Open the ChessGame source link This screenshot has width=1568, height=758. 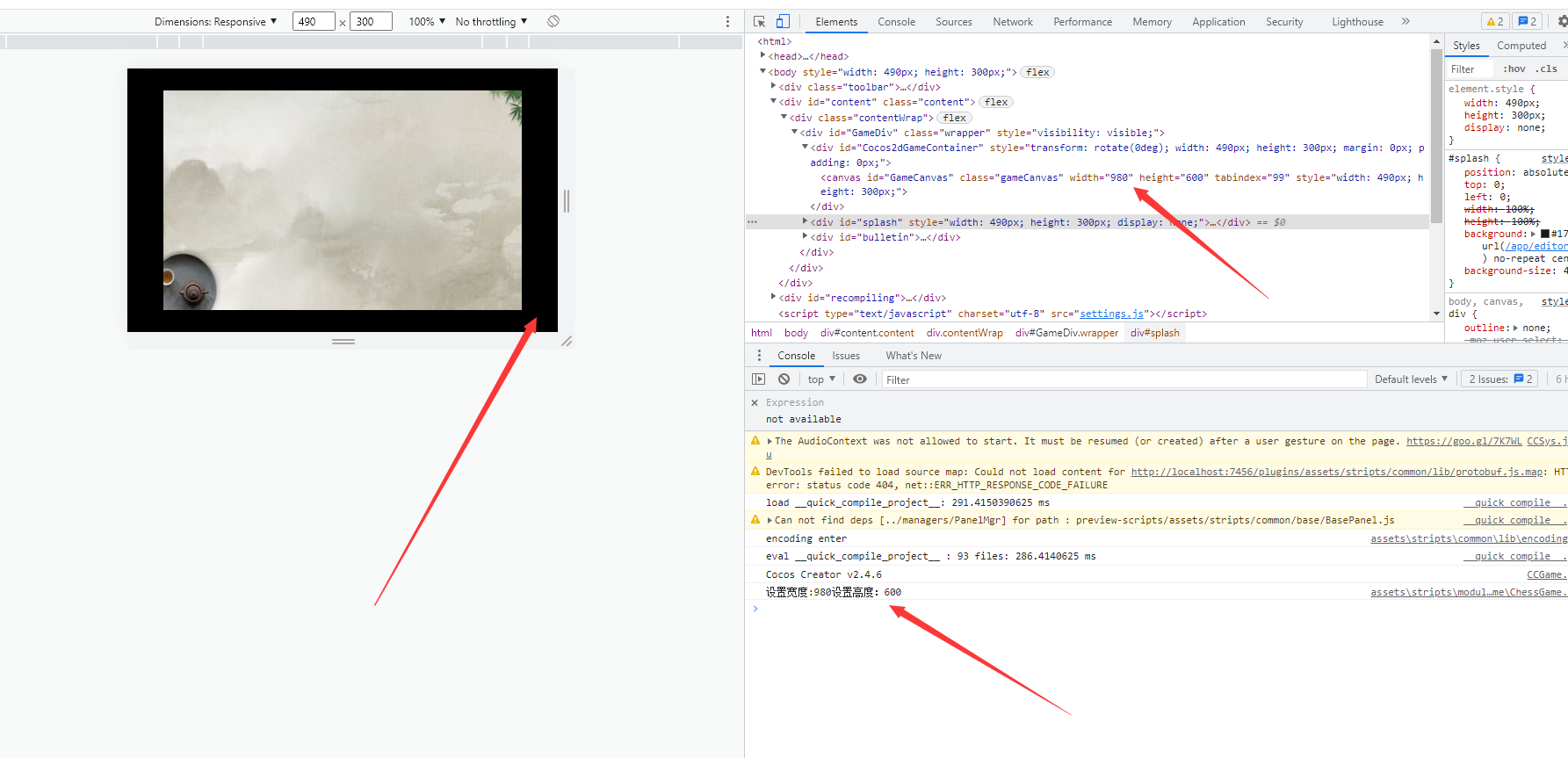click(x=1469, y=592)
